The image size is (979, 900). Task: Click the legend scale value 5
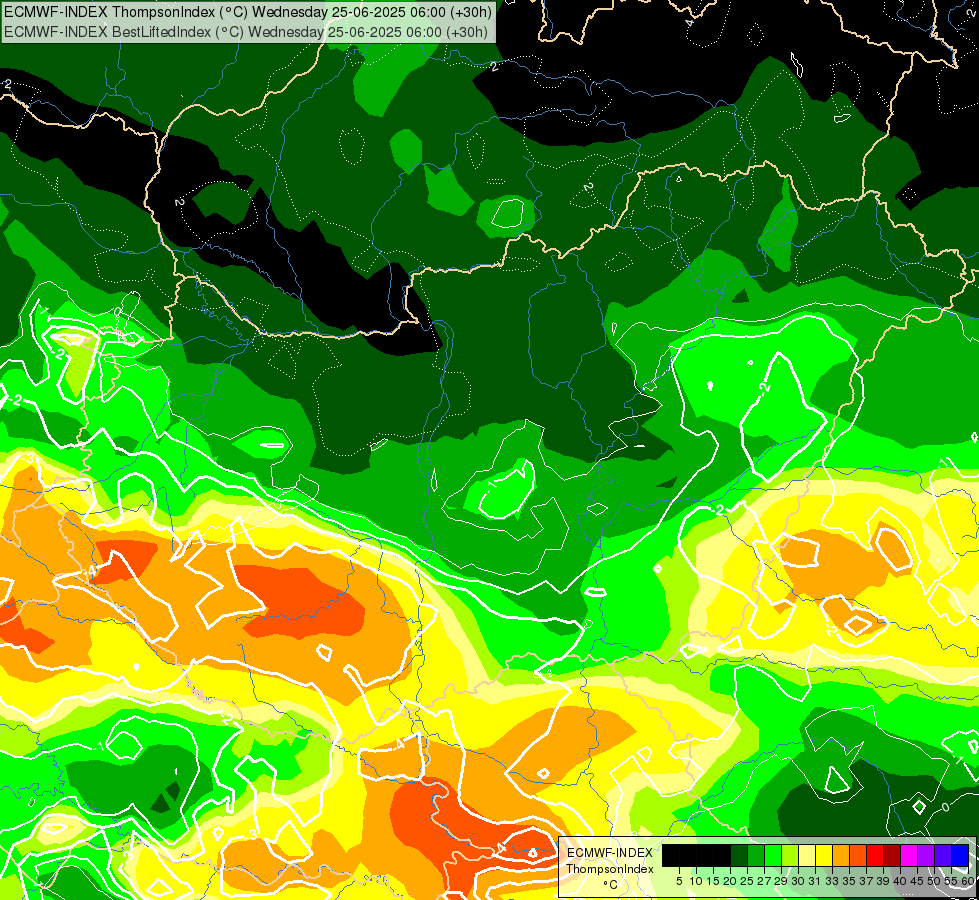point(679,881)
